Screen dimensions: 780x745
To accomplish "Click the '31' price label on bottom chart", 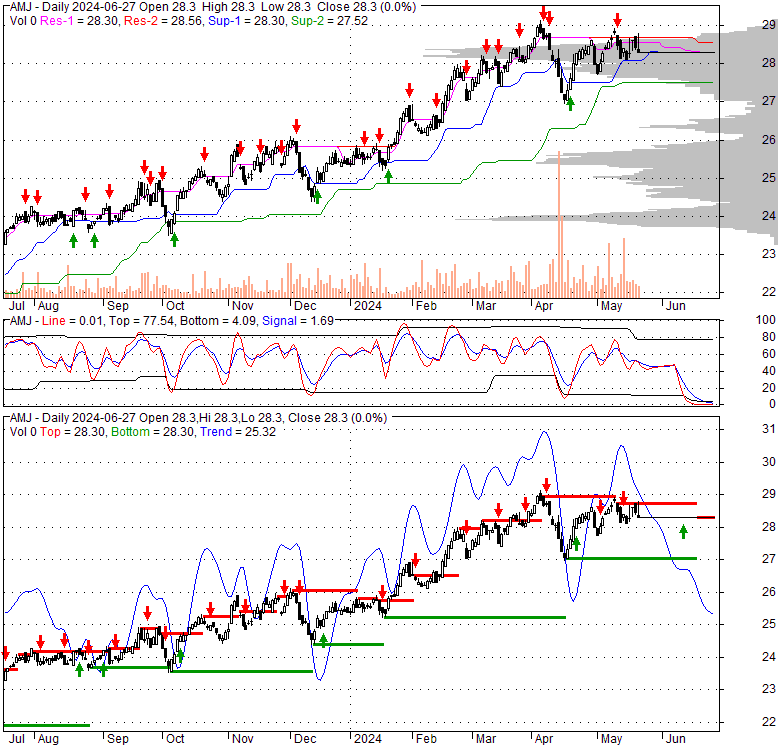I will click(x=769, y=429).
